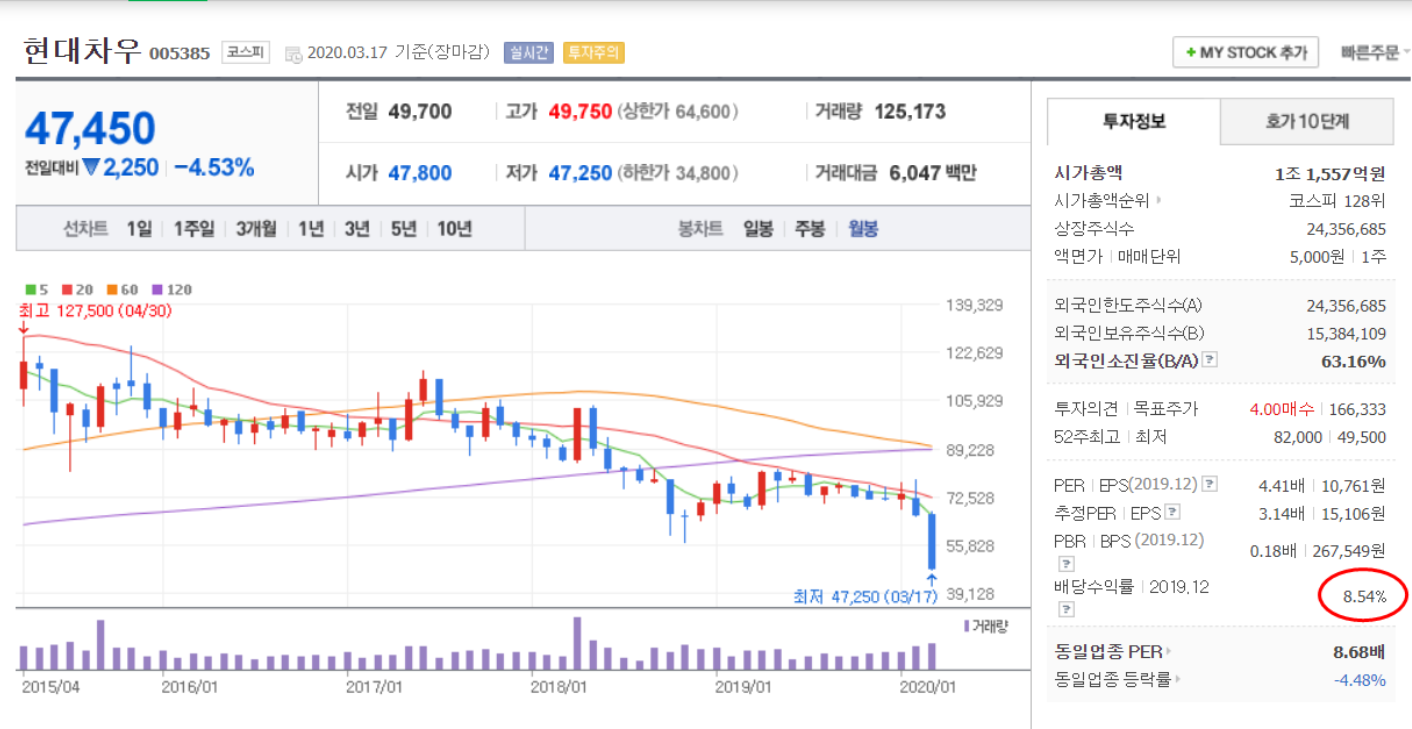
Task: Click 외국인보유주식수 15,384,109 value
Action: click(x=1346, y=333)
